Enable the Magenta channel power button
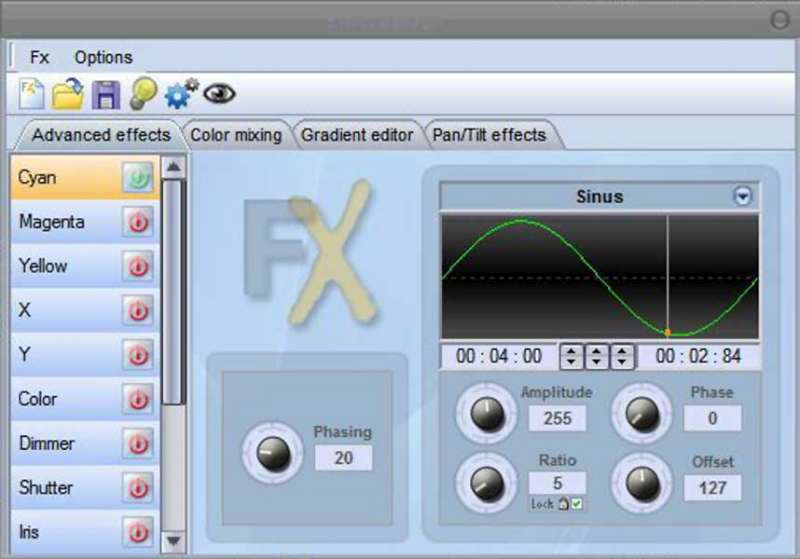The width and height of the screenshot is (800, 559). click(x=138, y=222)
